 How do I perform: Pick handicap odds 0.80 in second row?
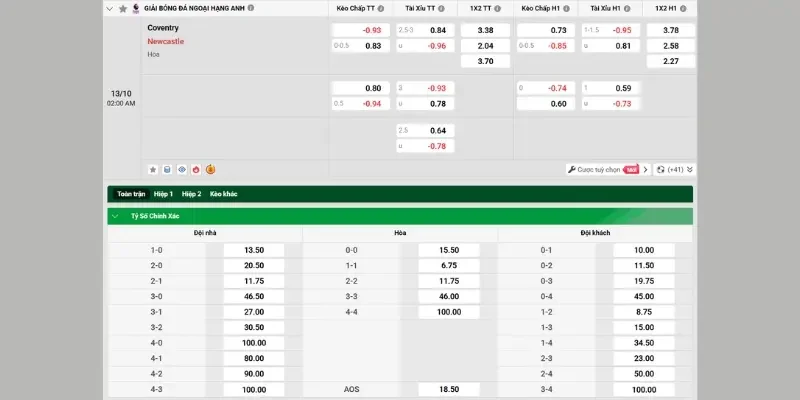[x=361, y=88]
